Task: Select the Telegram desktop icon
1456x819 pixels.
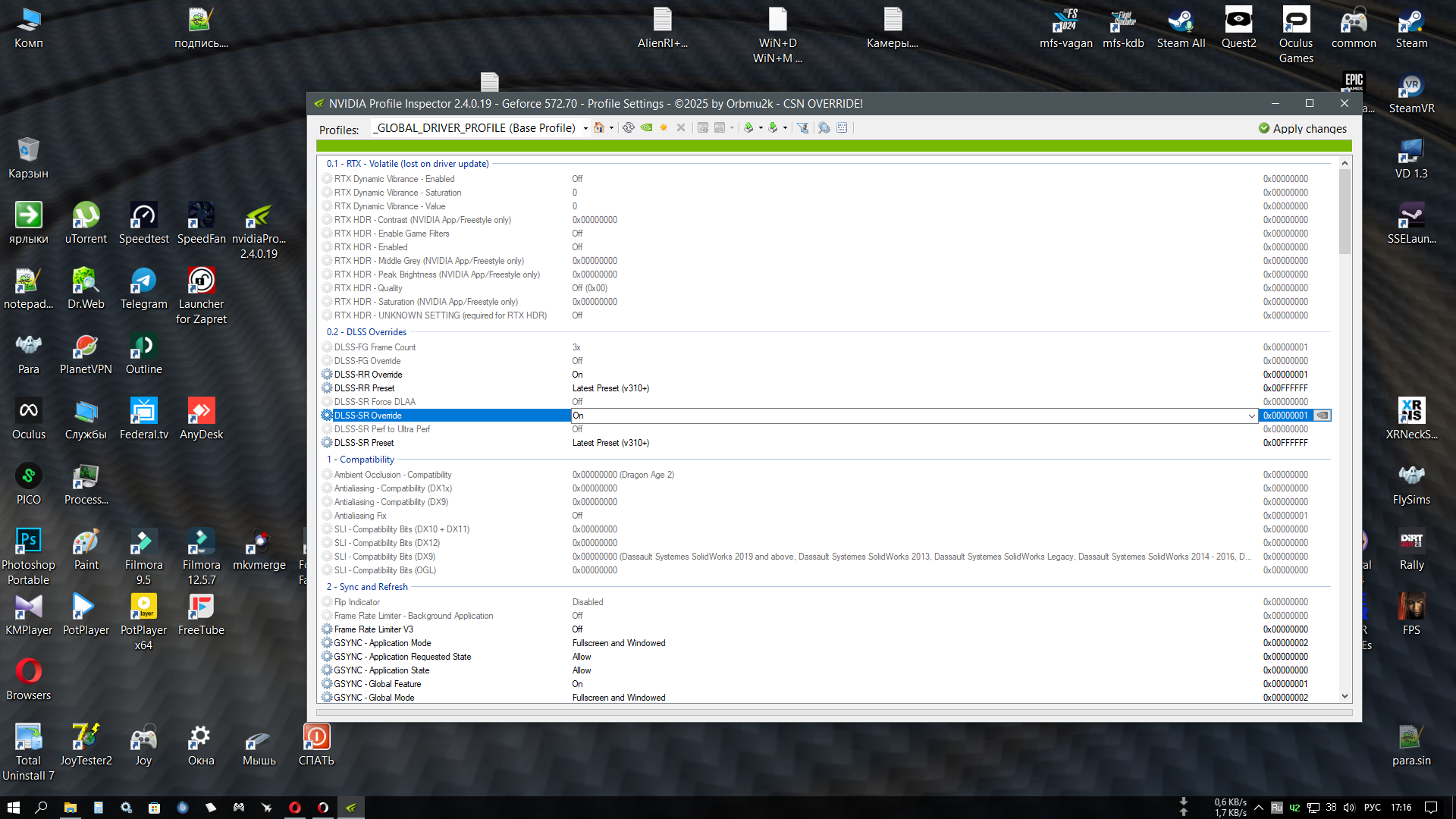Action: (x=143, y=289)
